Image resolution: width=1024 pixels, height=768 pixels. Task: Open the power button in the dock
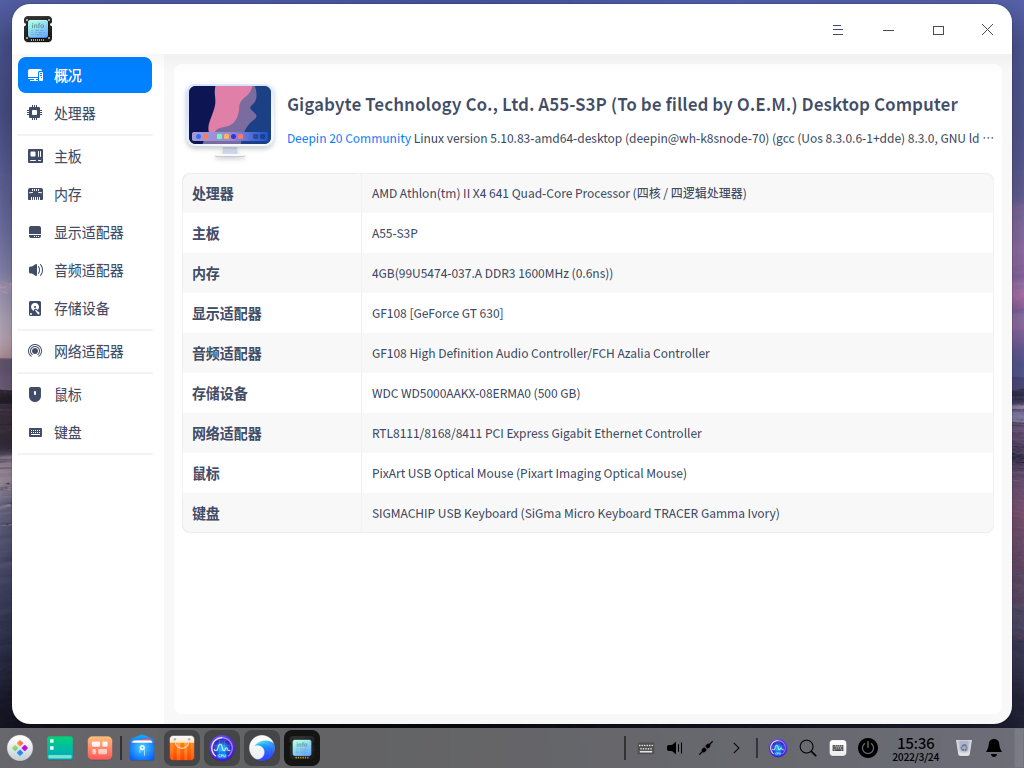[868, 748]
